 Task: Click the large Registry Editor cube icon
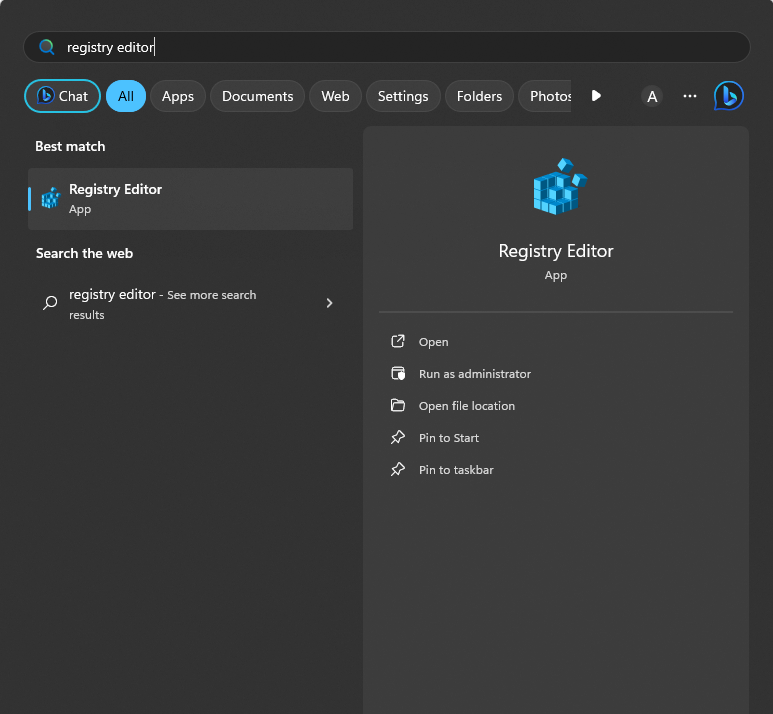click(556, 187)
